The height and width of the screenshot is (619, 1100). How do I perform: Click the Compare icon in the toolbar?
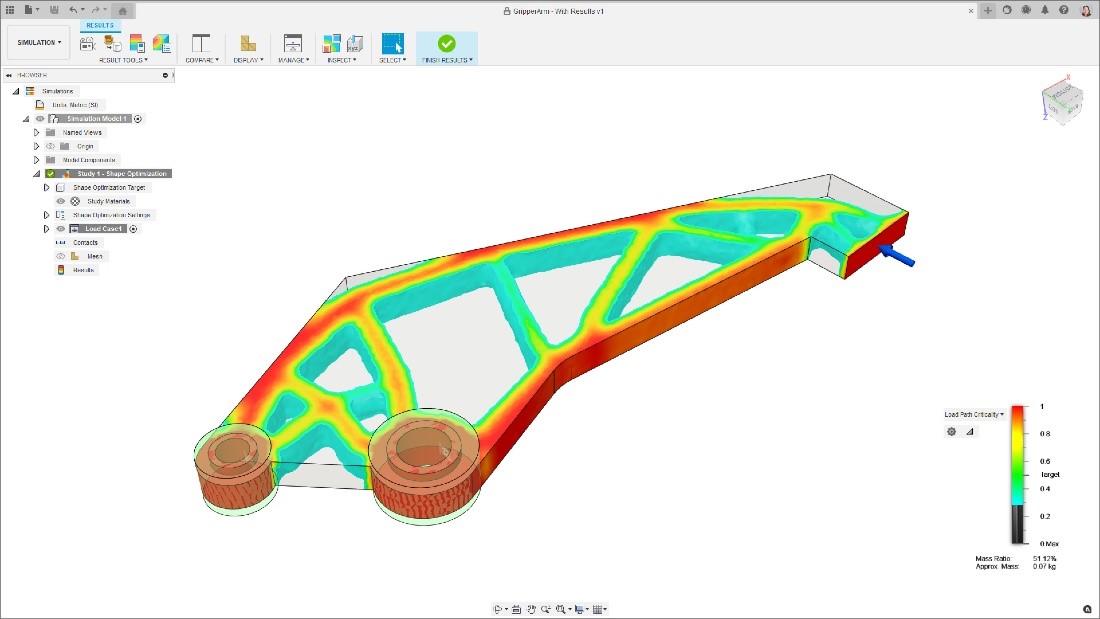tap(200, 45)
